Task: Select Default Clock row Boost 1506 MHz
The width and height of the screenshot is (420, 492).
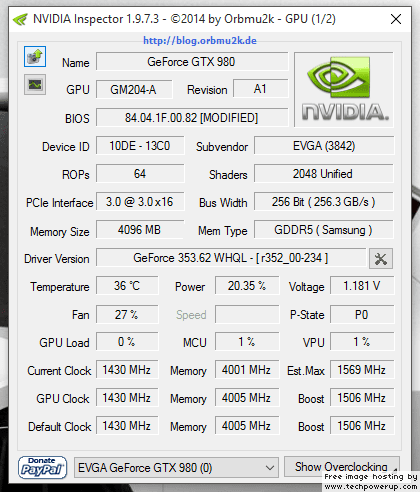Action: (362, 426)
